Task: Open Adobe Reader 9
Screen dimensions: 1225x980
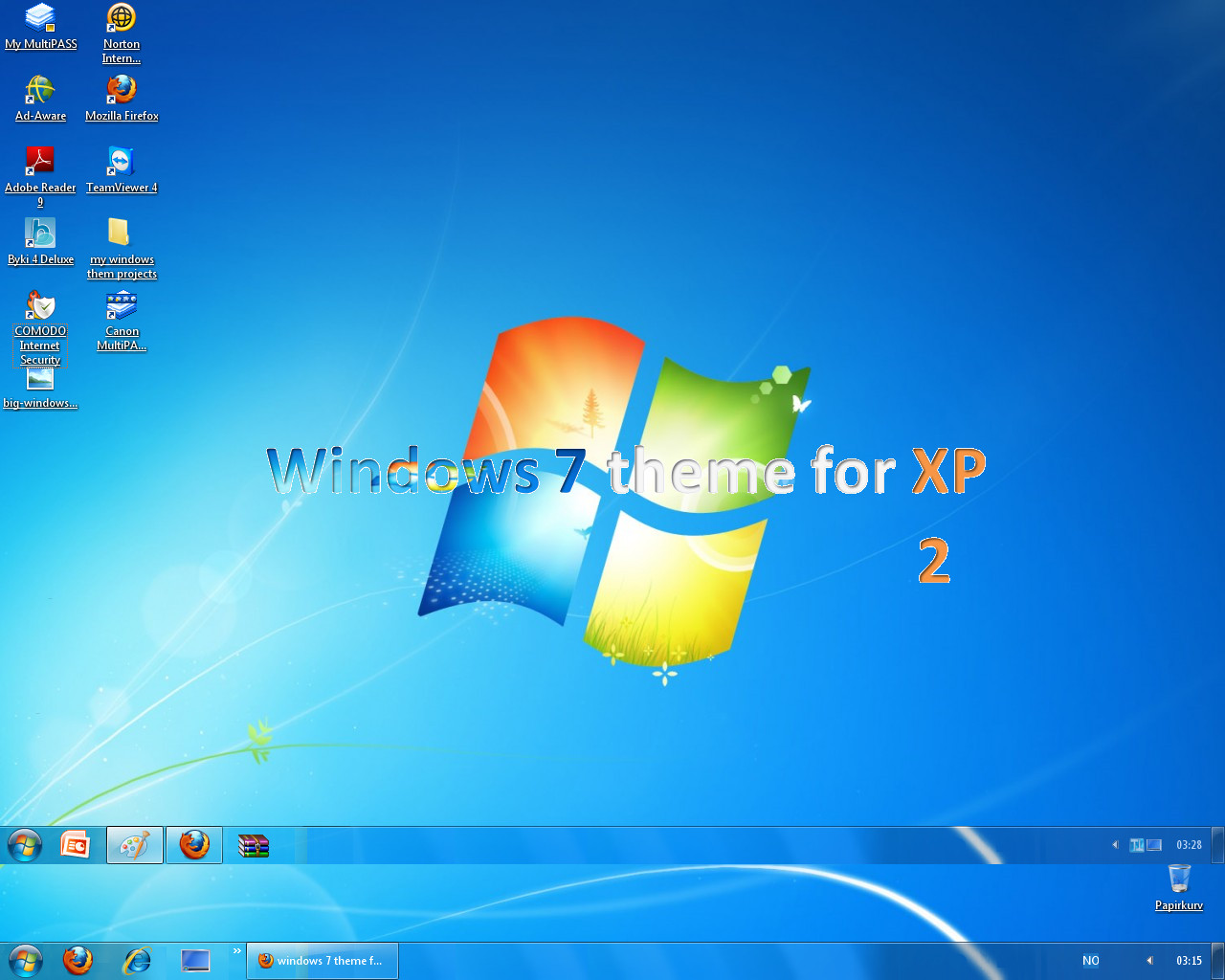Action: pyautogui.click(x=40, y=159)
